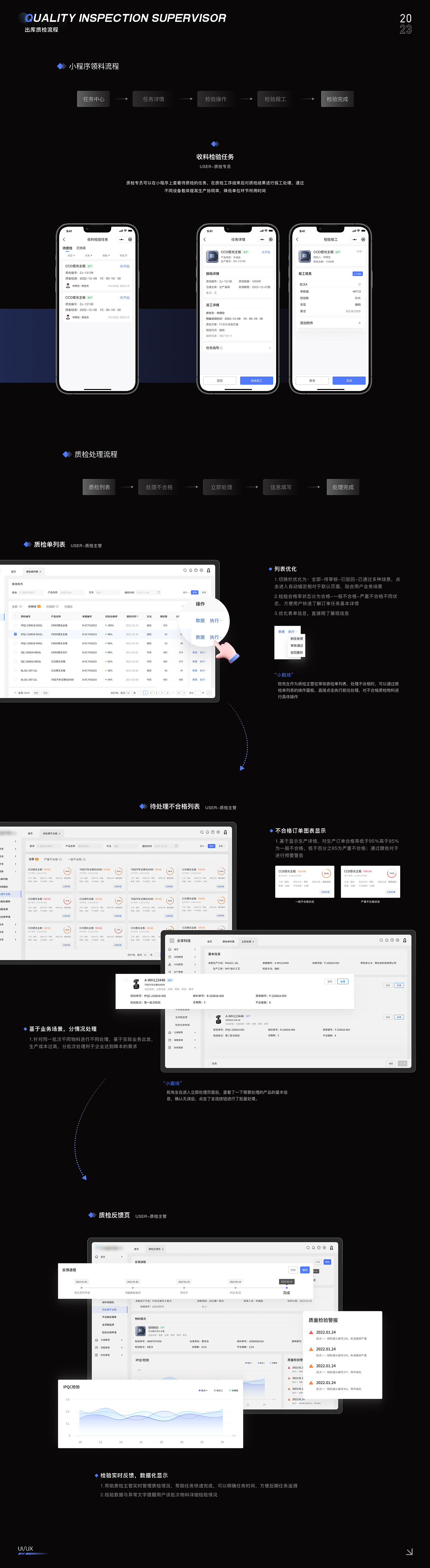The image size is (430, 1568).
Task: Close the 待处理不合格 tab
Action: coord(59,833)
